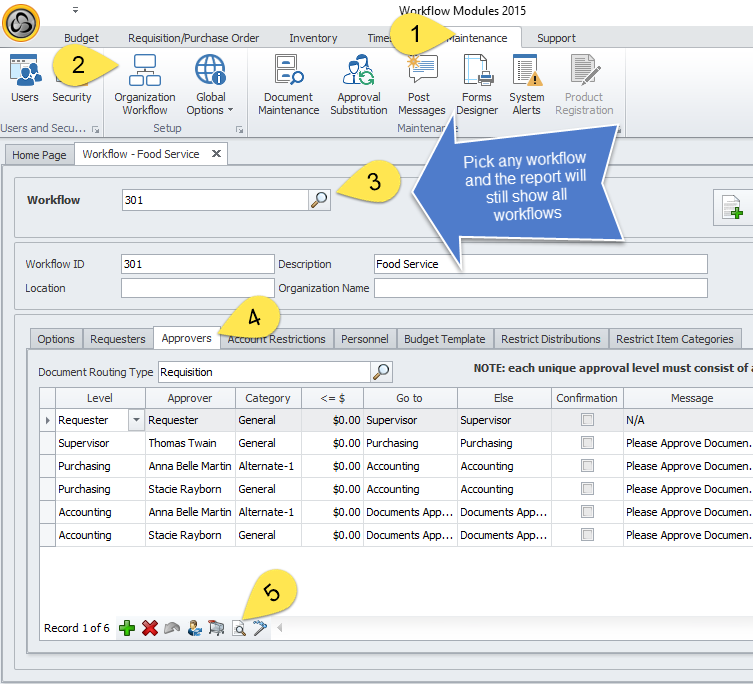The image size is (753, 684).
Task: Switch to the Inventory ribbon tab
Action: point(313,38)
